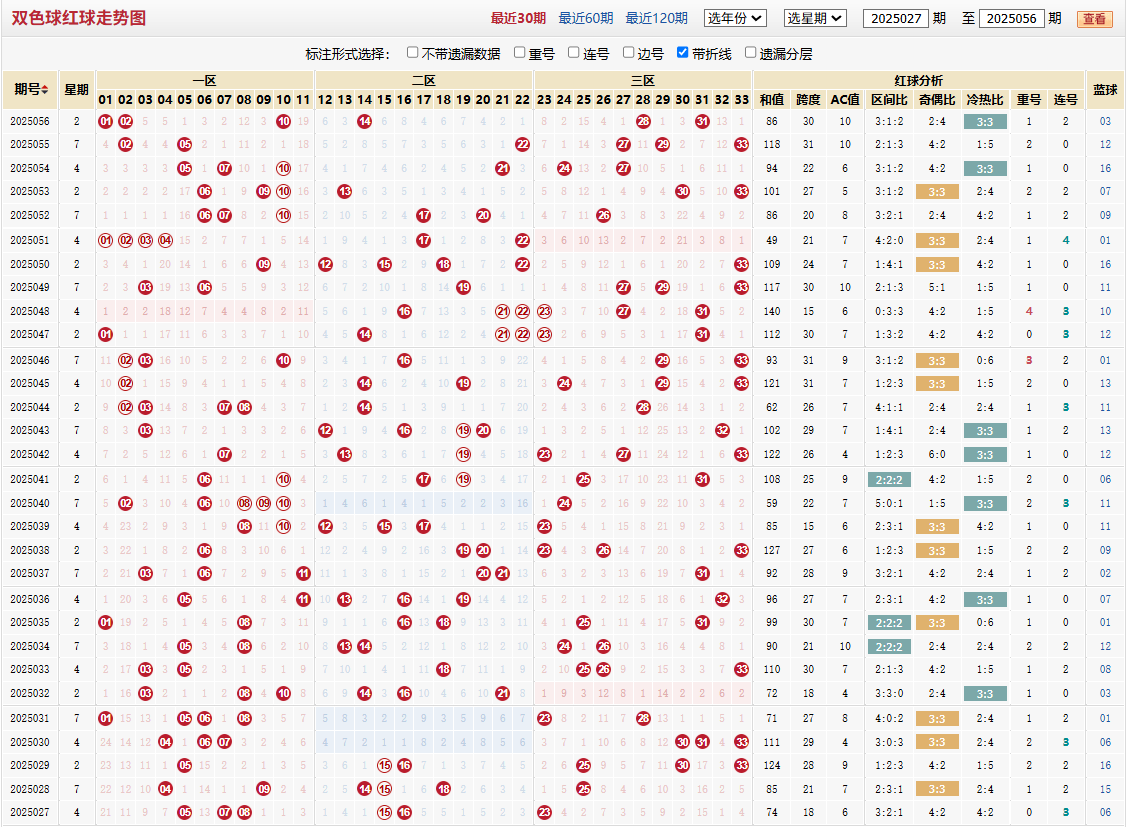Show the 最近120期 results

pos(656,19)
